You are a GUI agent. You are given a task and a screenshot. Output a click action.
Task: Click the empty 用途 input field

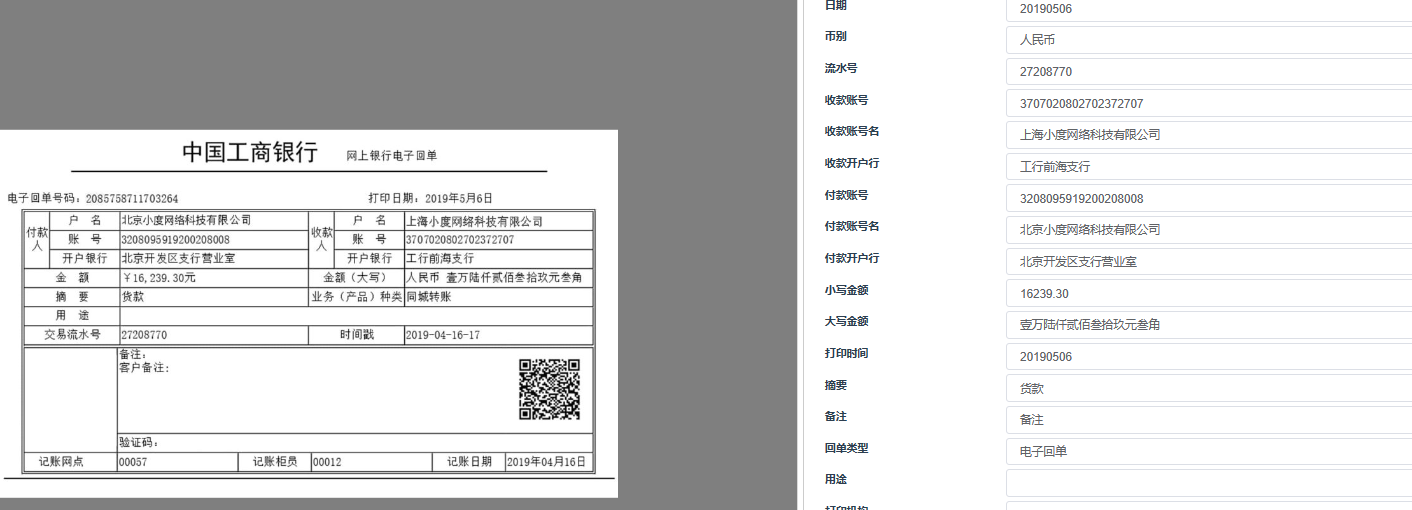click(x=1209, y=483)
